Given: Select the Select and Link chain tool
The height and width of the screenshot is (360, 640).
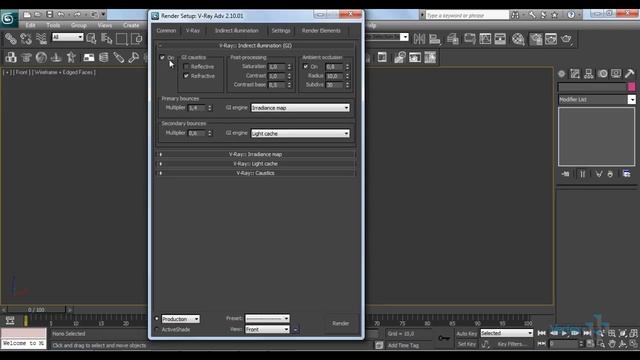Looking at the screenshot, I should 11,39.
